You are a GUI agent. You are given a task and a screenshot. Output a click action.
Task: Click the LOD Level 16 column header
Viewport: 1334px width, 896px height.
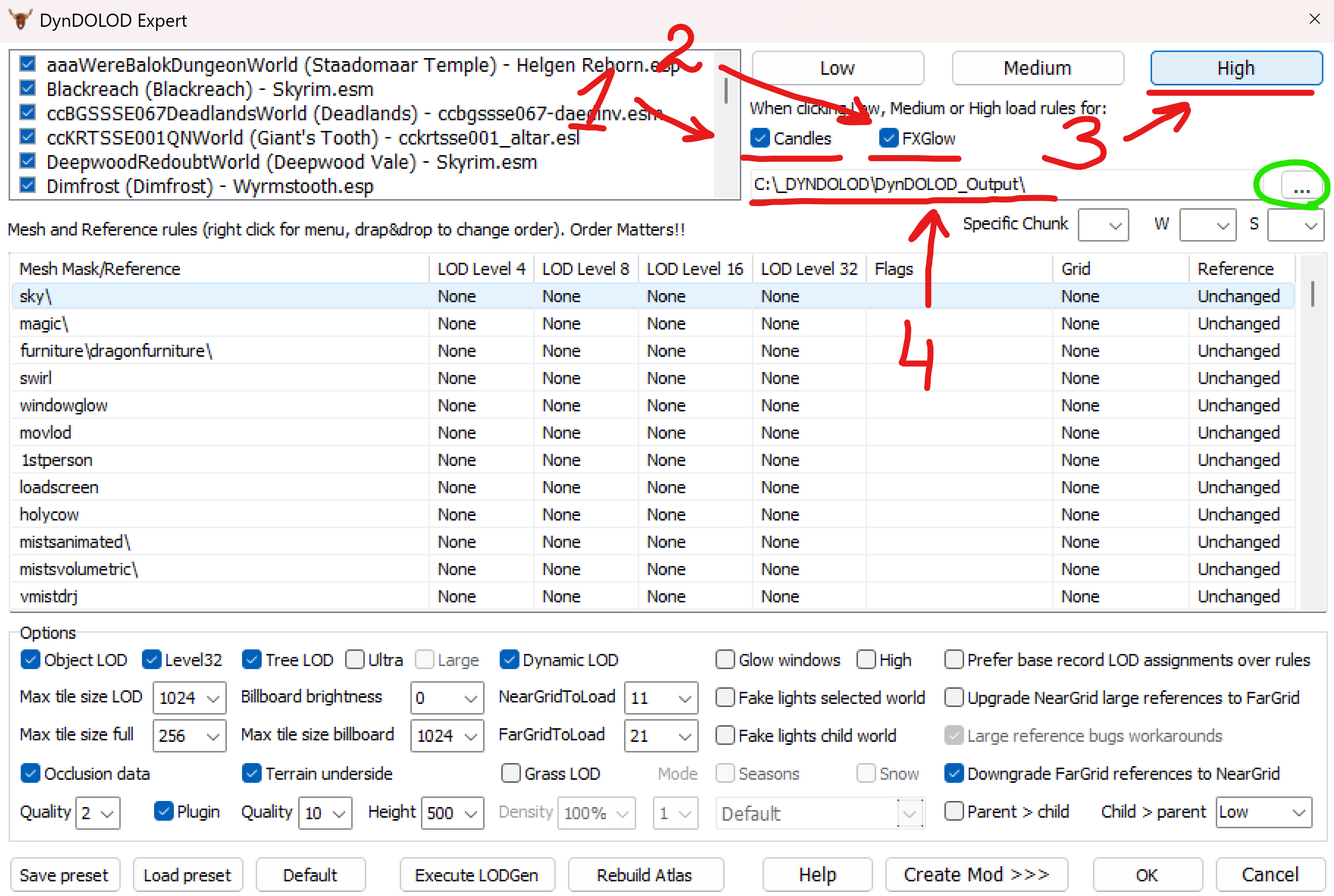[x=694, y=268]
